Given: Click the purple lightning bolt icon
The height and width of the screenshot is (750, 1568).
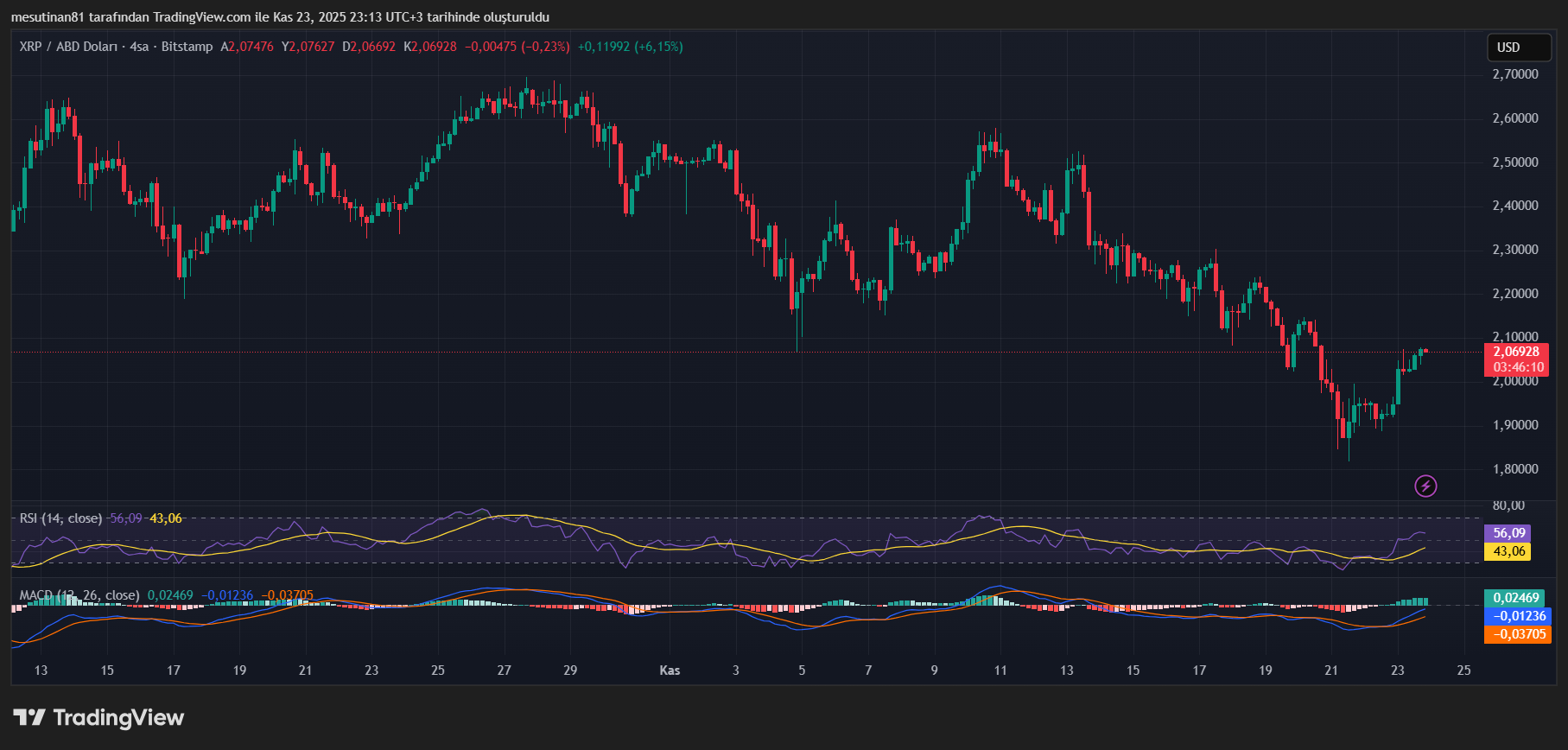Looking at the screenshot, I should pos(1425,486).
